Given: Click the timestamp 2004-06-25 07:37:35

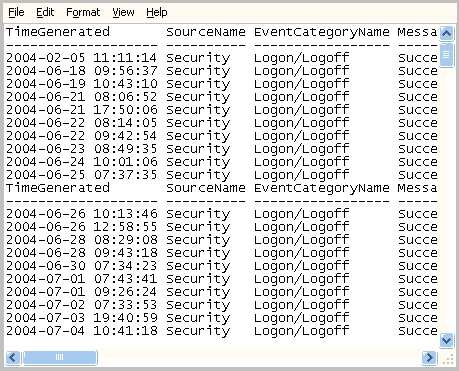Looking at the screenshot, I should click(81, 175).
